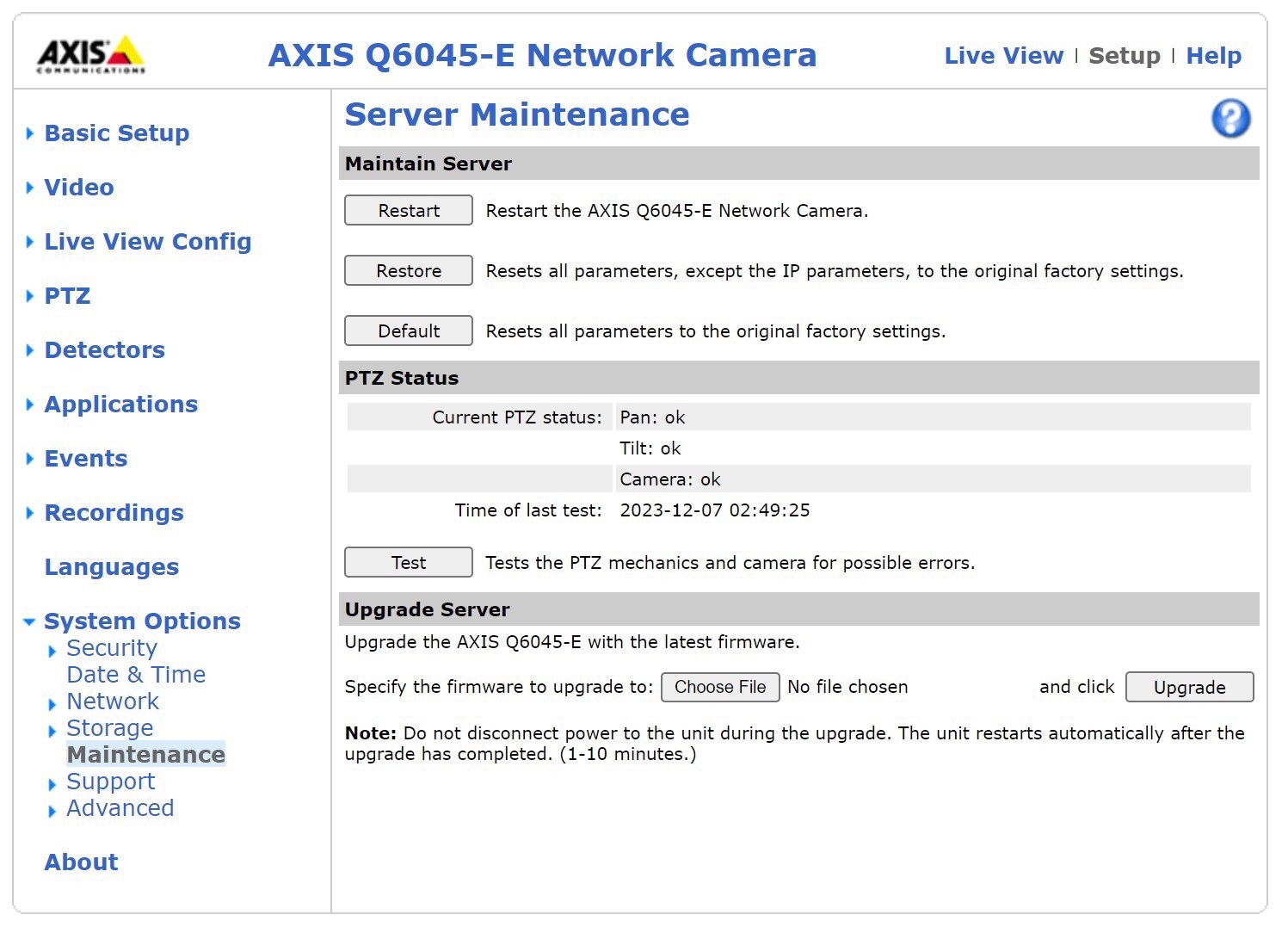Click the Restore button
The height and width of the screenshot is (927, 1288).
tap(409, 271)
